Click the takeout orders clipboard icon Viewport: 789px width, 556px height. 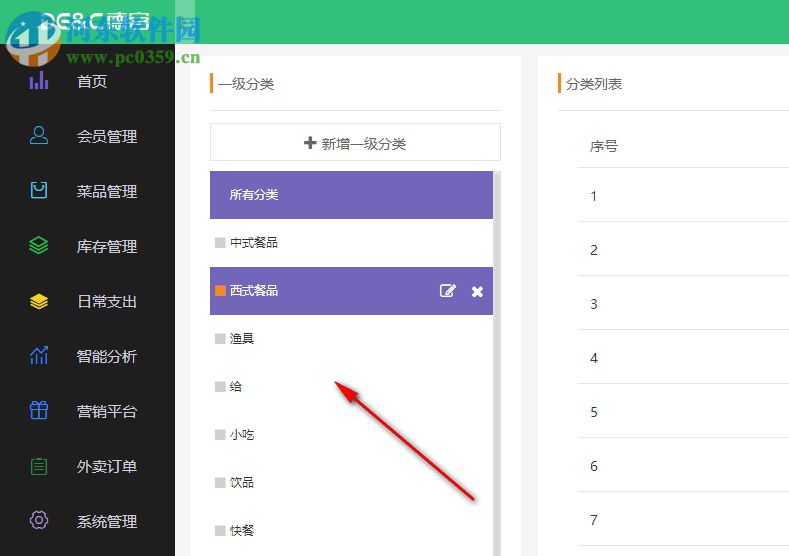(39, 466)
